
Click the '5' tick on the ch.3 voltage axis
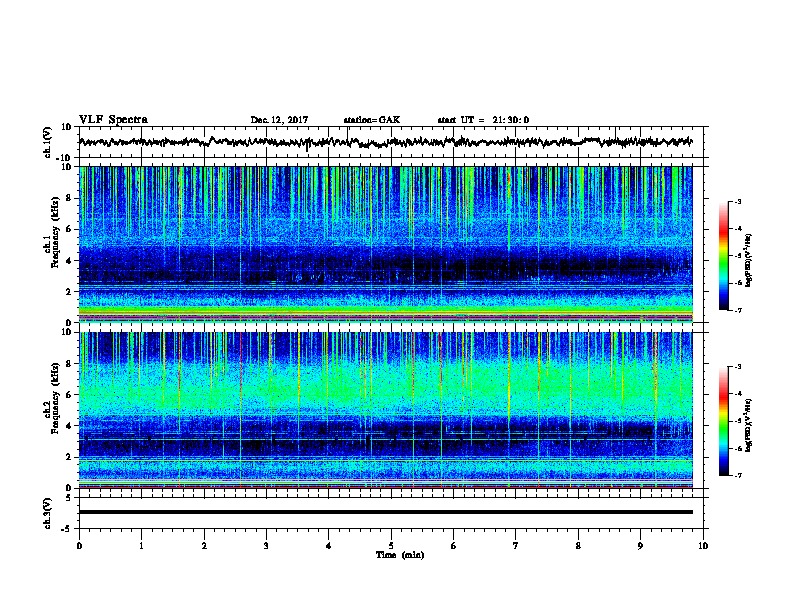(x=69, y=497)
